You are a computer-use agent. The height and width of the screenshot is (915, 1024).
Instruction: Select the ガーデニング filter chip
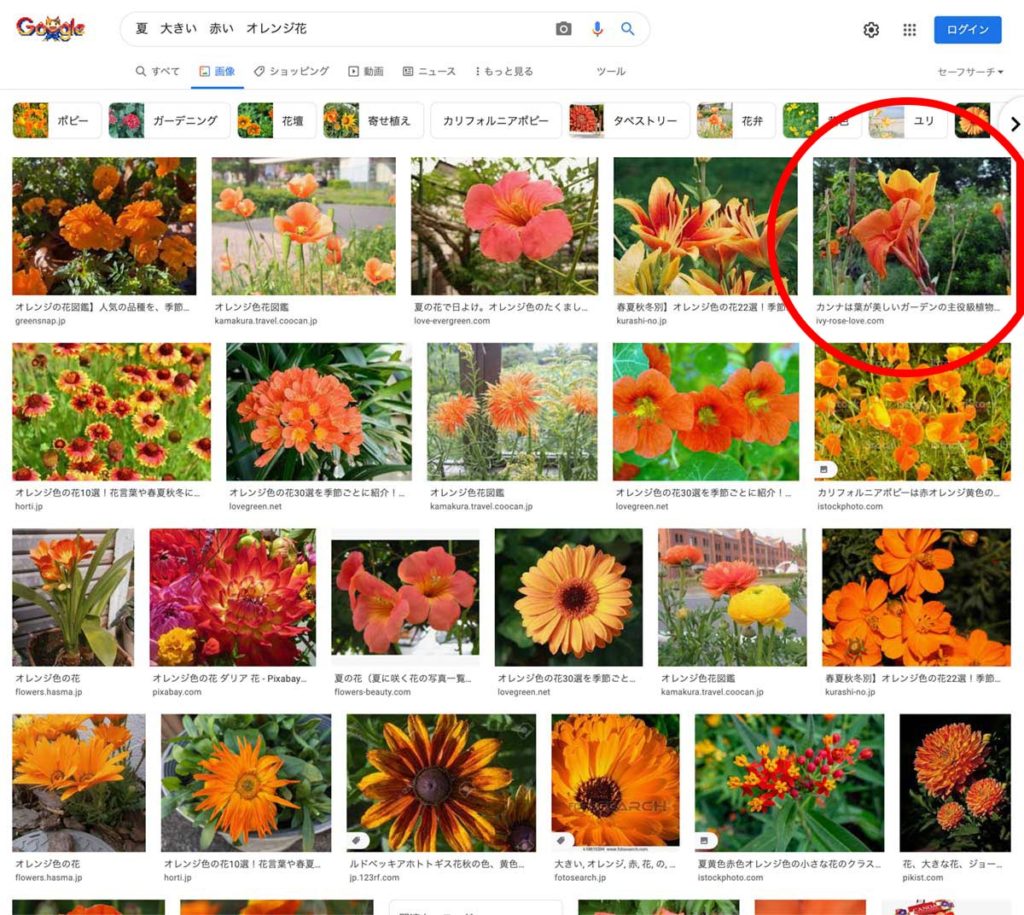pyautogui.click(x=169, y=121)
